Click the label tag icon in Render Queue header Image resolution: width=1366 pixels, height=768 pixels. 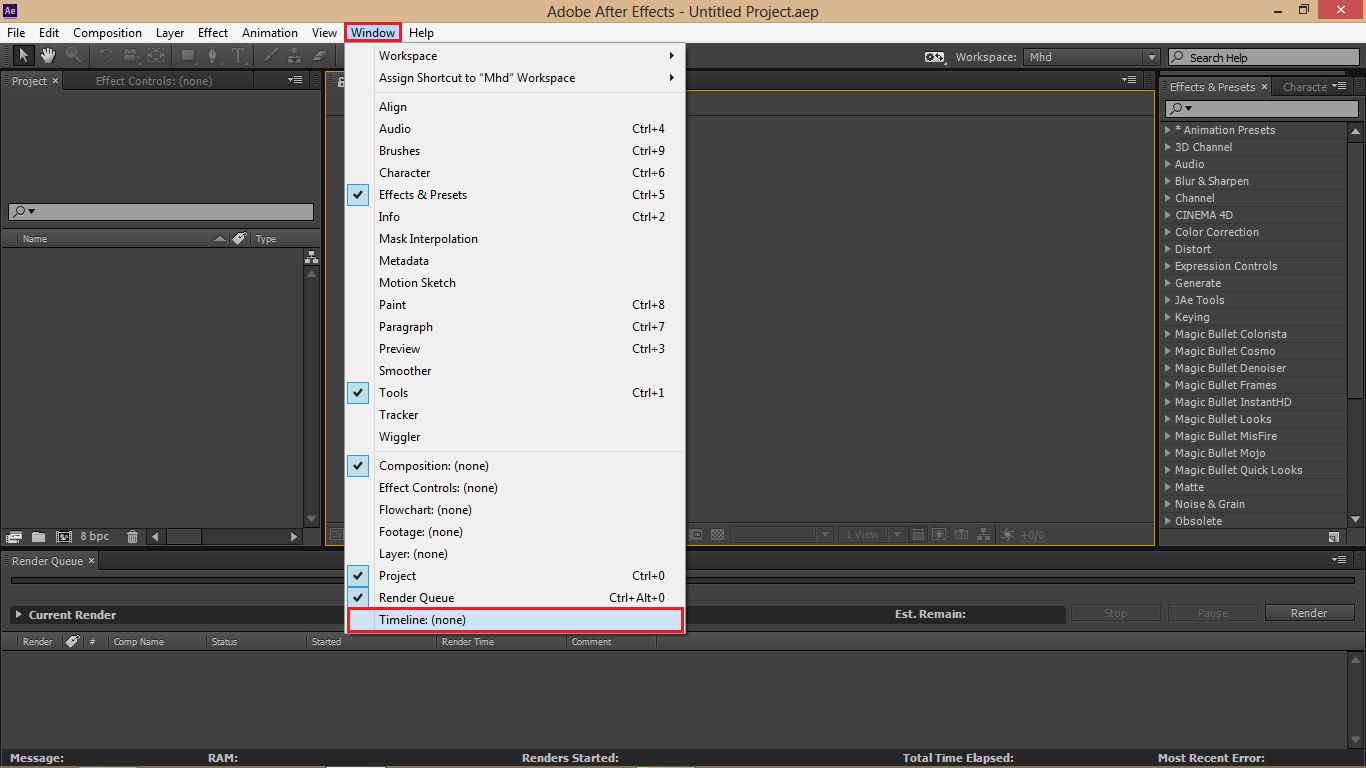coord(72,642)
